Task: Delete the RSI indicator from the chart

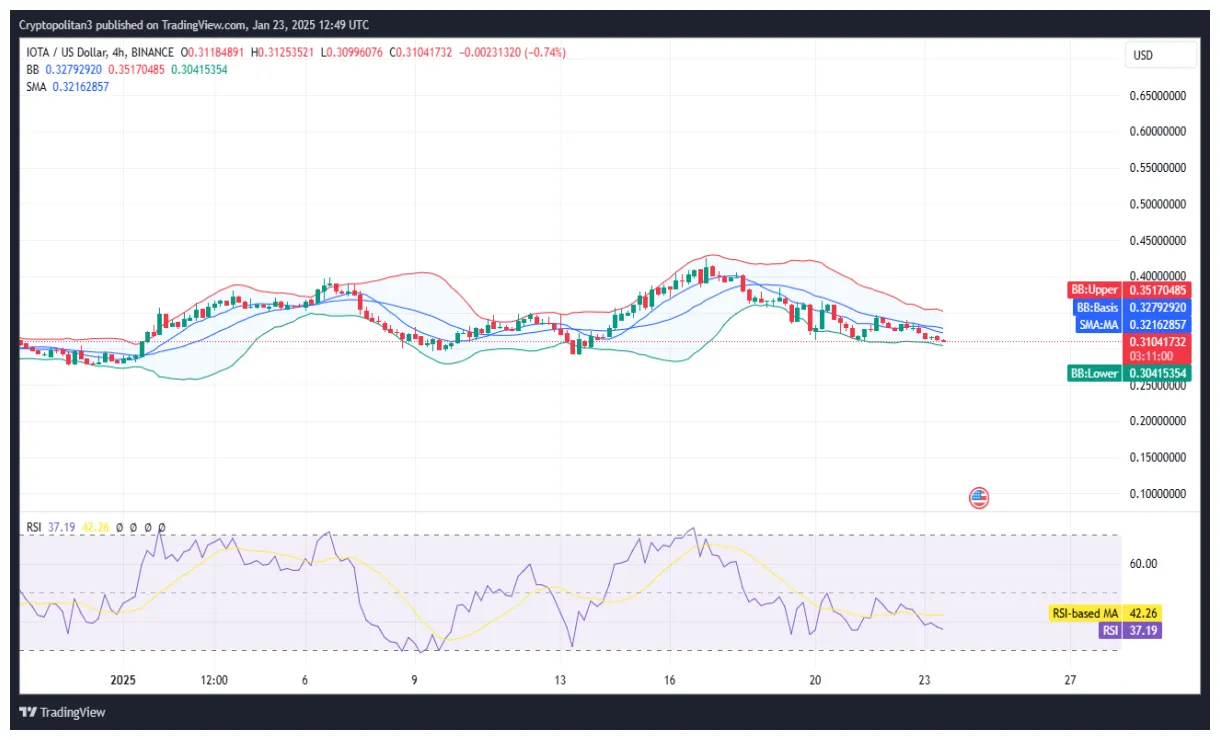Action: click(x=147, y=528)
